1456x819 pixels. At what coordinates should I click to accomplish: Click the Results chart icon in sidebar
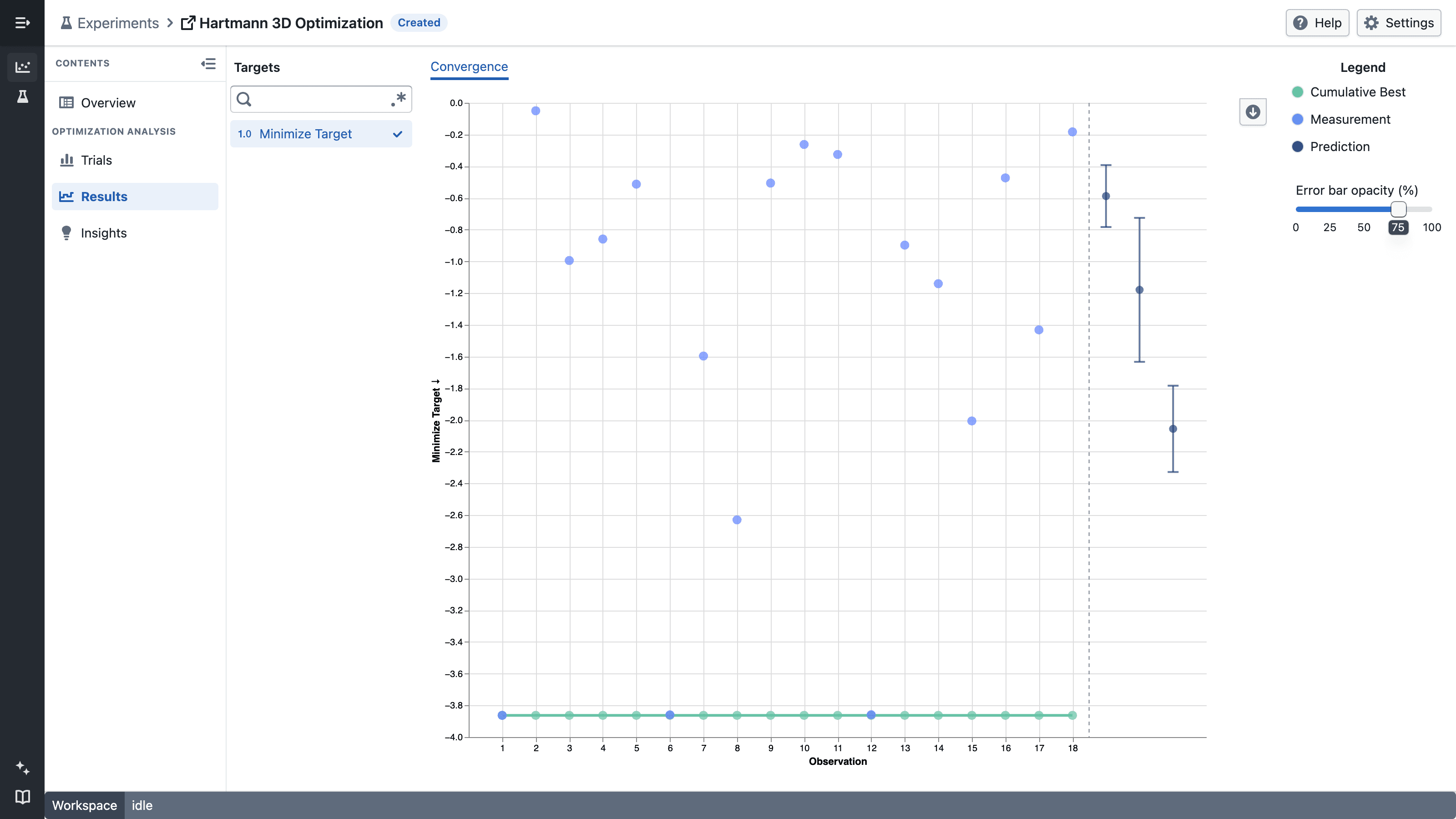[66, 196]
